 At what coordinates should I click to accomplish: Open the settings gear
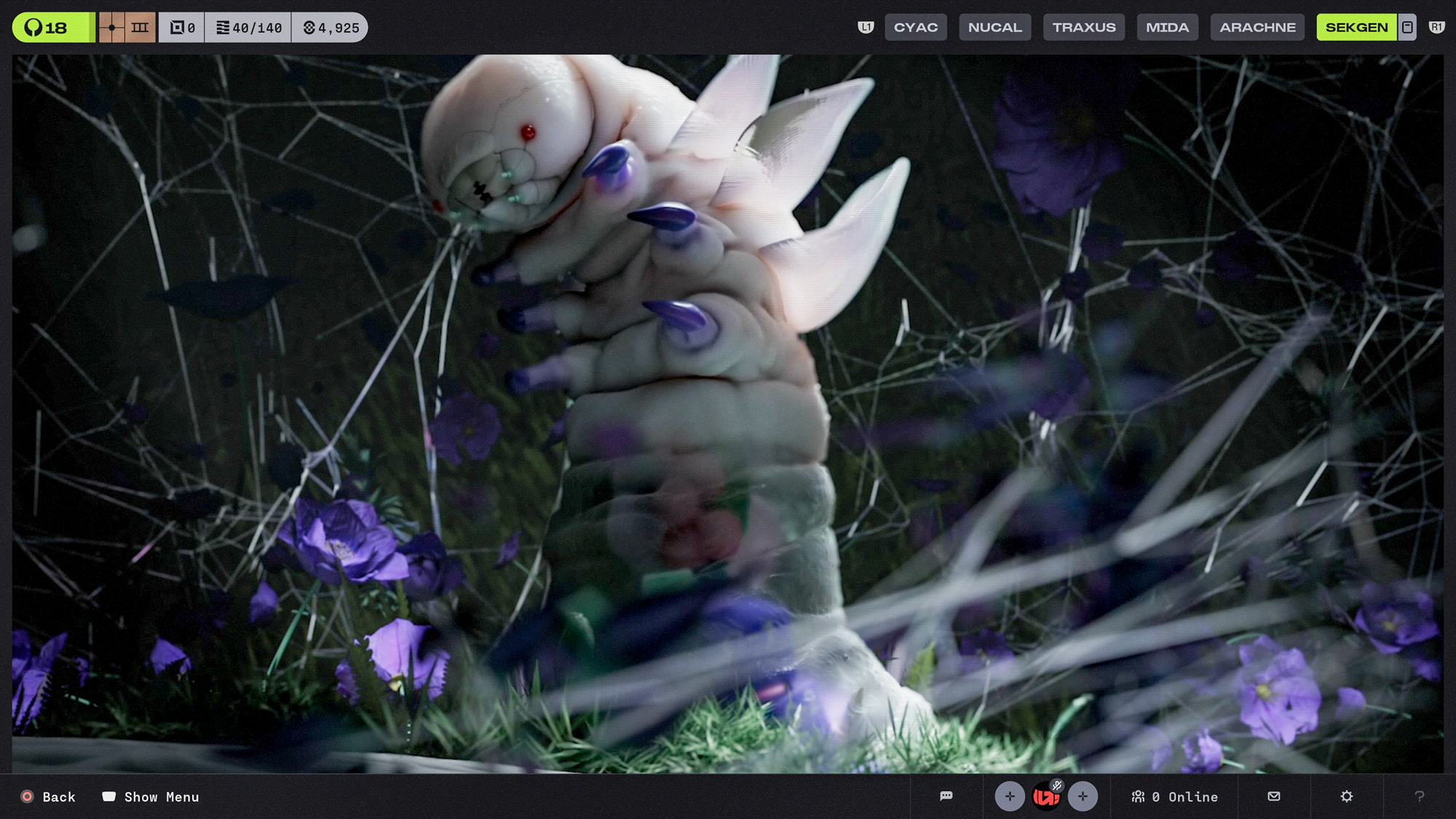coord(1346,796)
